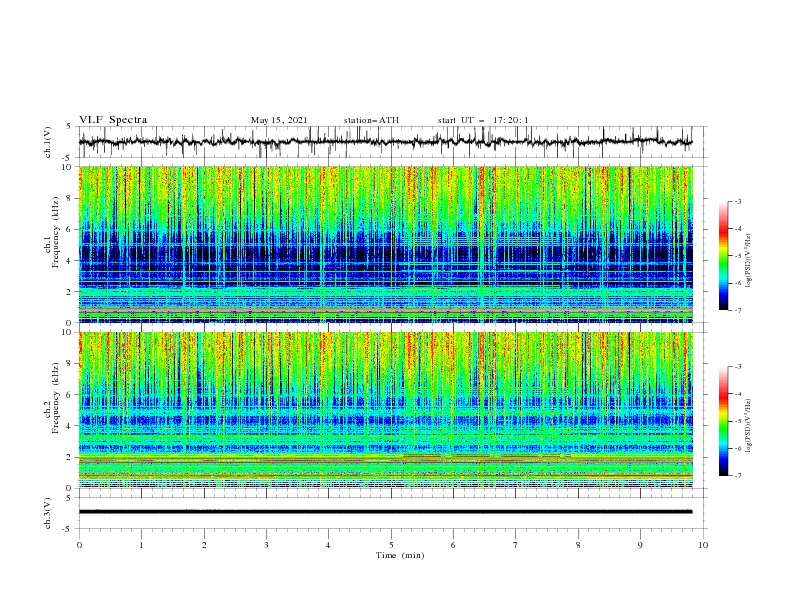792x612 pixels.
Task: Click the ch.2 spectrogram color bar
Action: click(x=723, y=421)
